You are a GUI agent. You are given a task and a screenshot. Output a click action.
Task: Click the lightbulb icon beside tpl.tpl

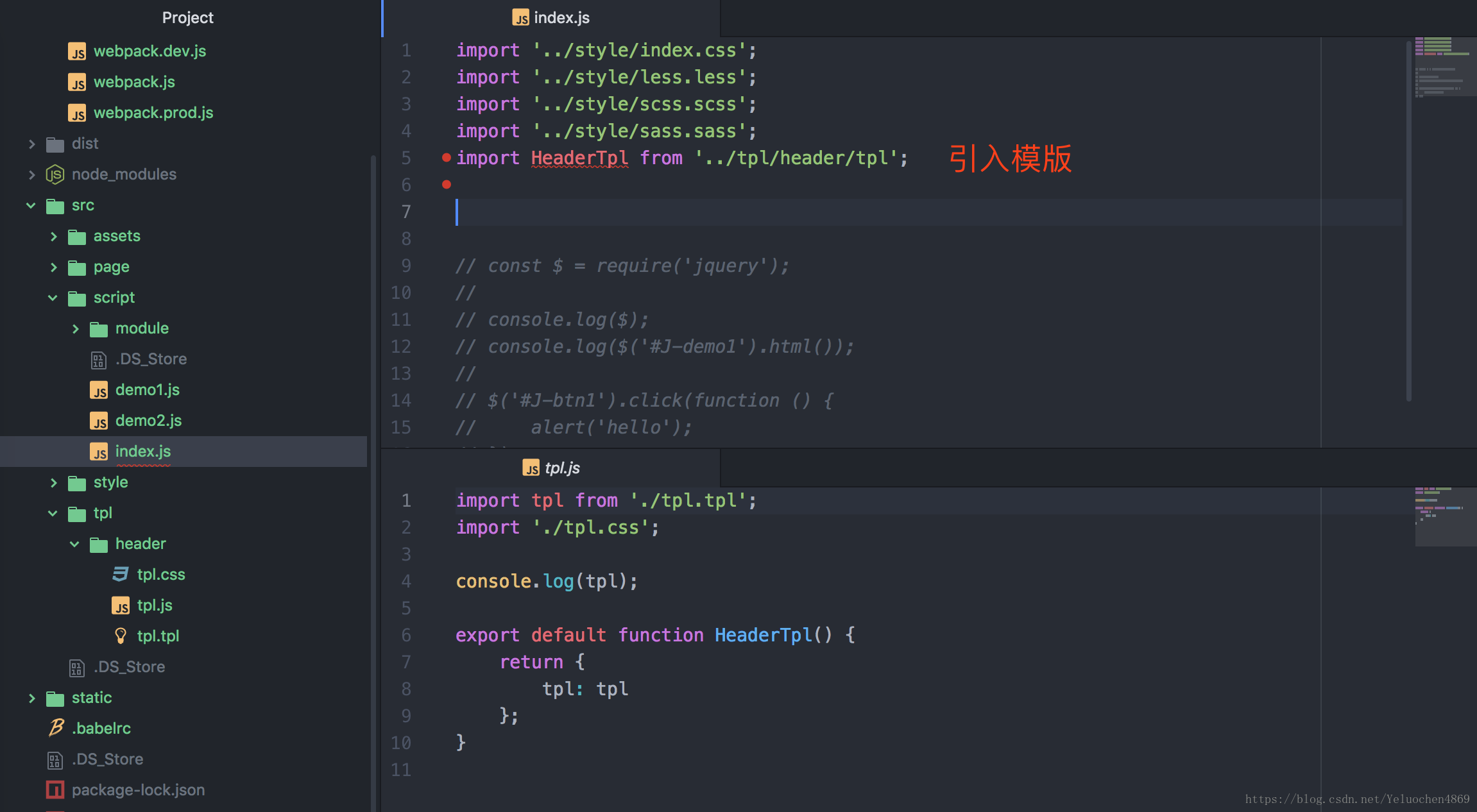tap(121, 636)
